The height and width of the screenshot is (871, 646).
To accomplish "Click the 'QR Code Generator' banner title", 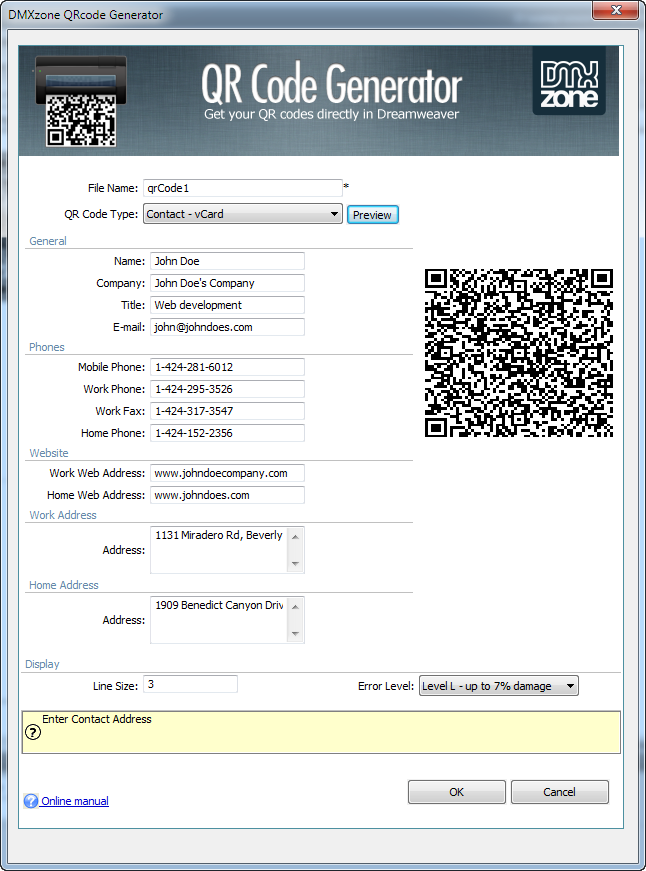I will pos(332,83).
